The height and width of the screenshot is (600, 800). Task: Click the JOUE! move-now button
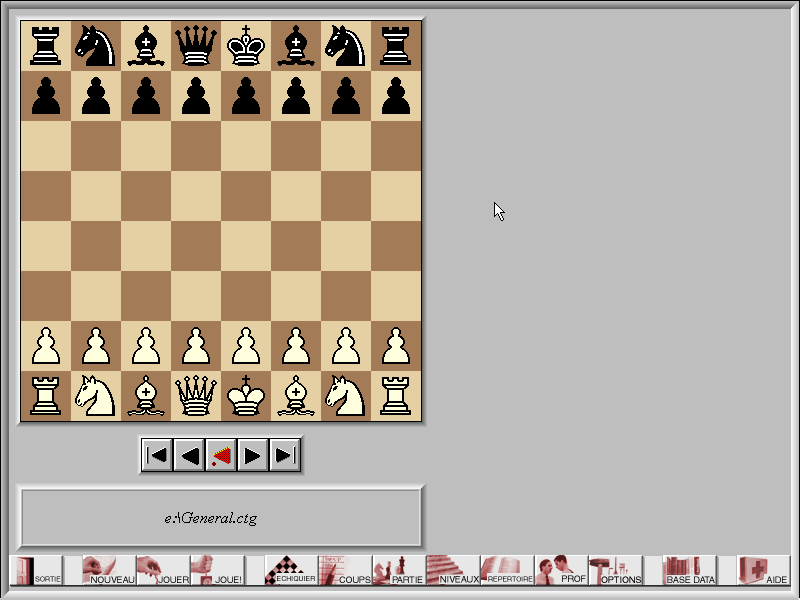coord(217,570)
